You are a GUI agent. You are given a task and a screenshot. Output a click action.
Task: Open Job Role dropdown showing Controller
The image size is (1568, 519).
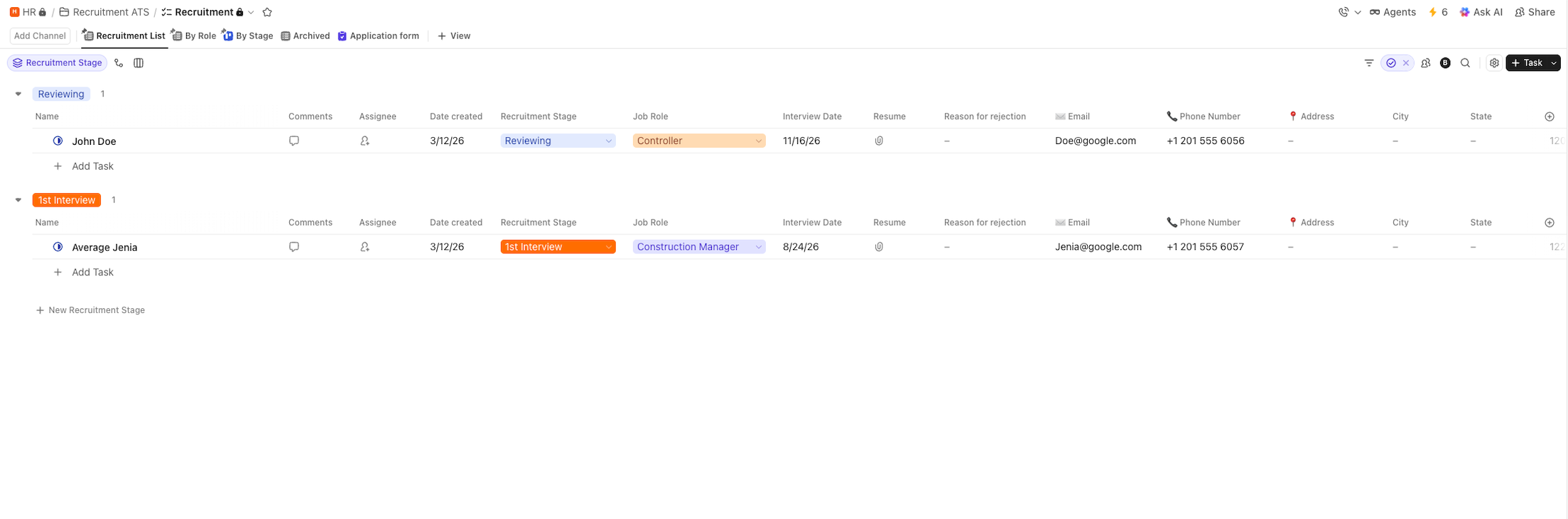698,141
